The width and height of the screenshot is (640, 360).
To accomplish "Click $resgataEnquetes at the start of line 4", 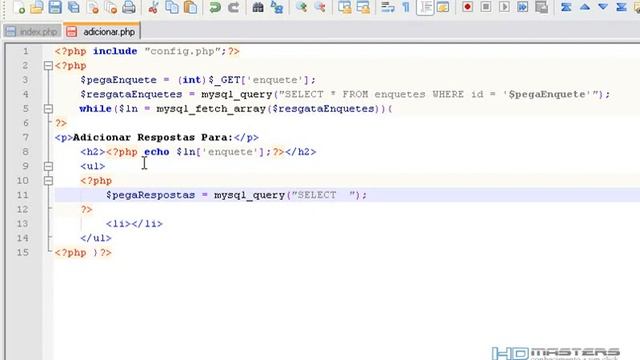I will [131, 94].
